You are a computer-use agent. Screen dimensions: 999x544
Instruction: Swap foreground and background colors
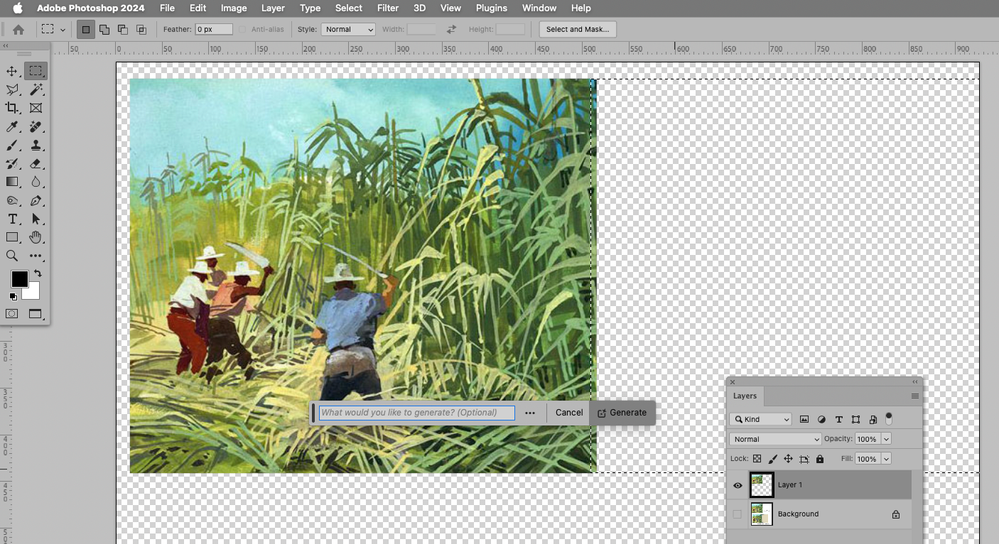pos(38,273)
